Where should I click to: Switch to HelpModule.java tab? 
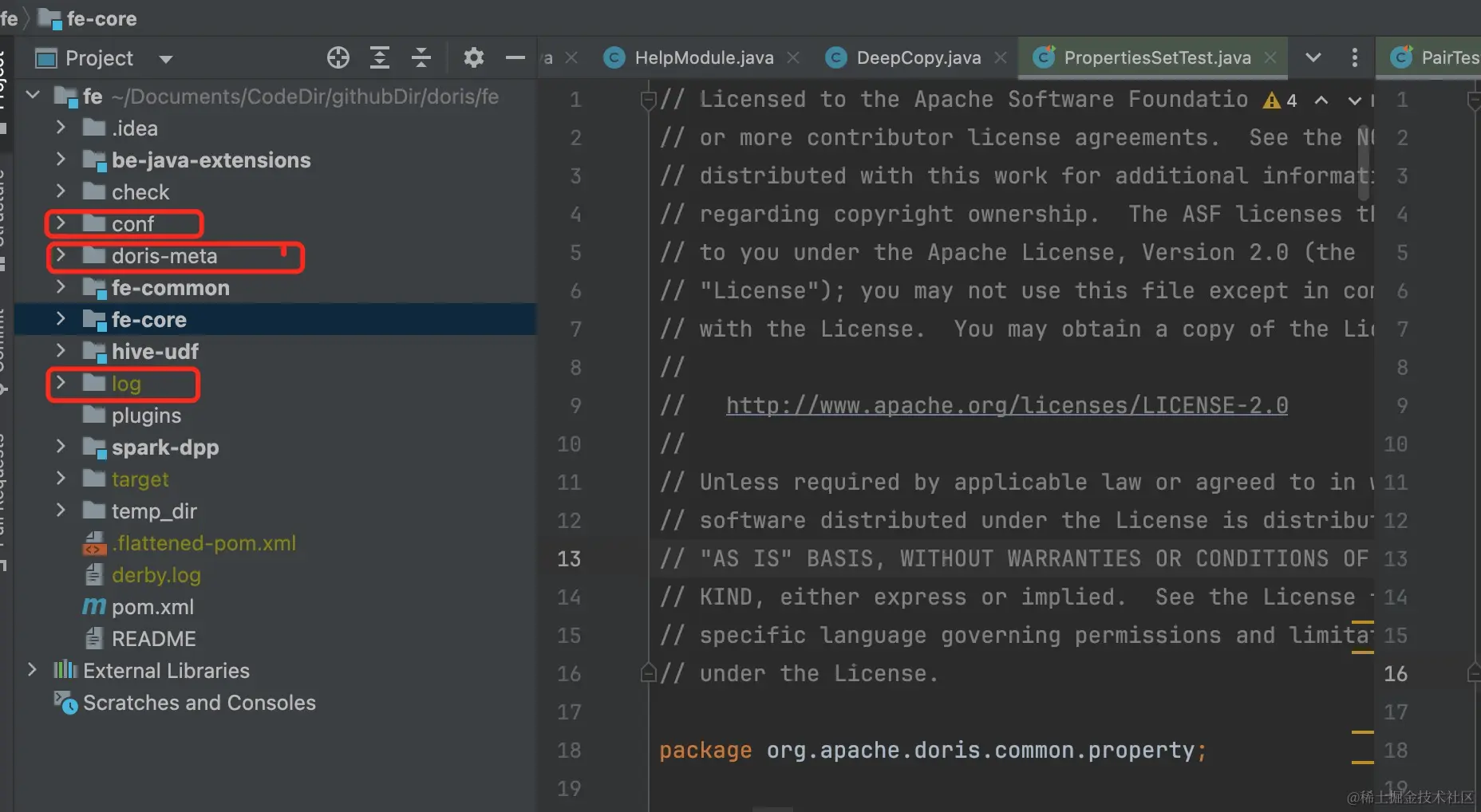[703, 57]
